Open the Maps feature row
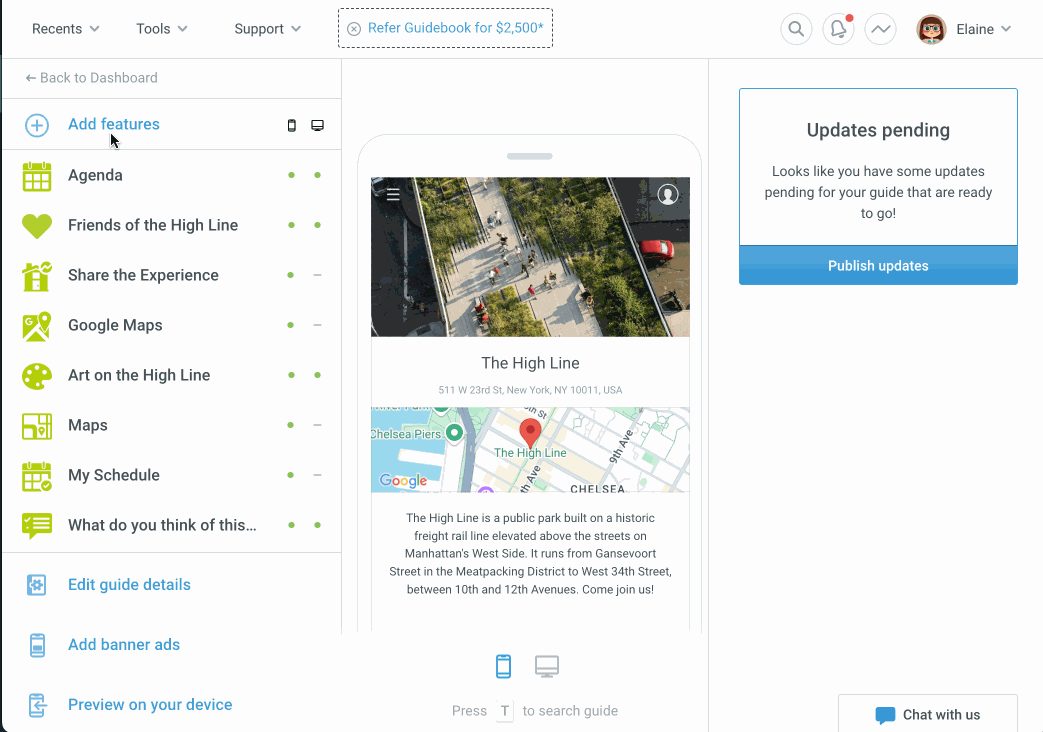This screenshot has width=1043, height=732. click(172, 425)
